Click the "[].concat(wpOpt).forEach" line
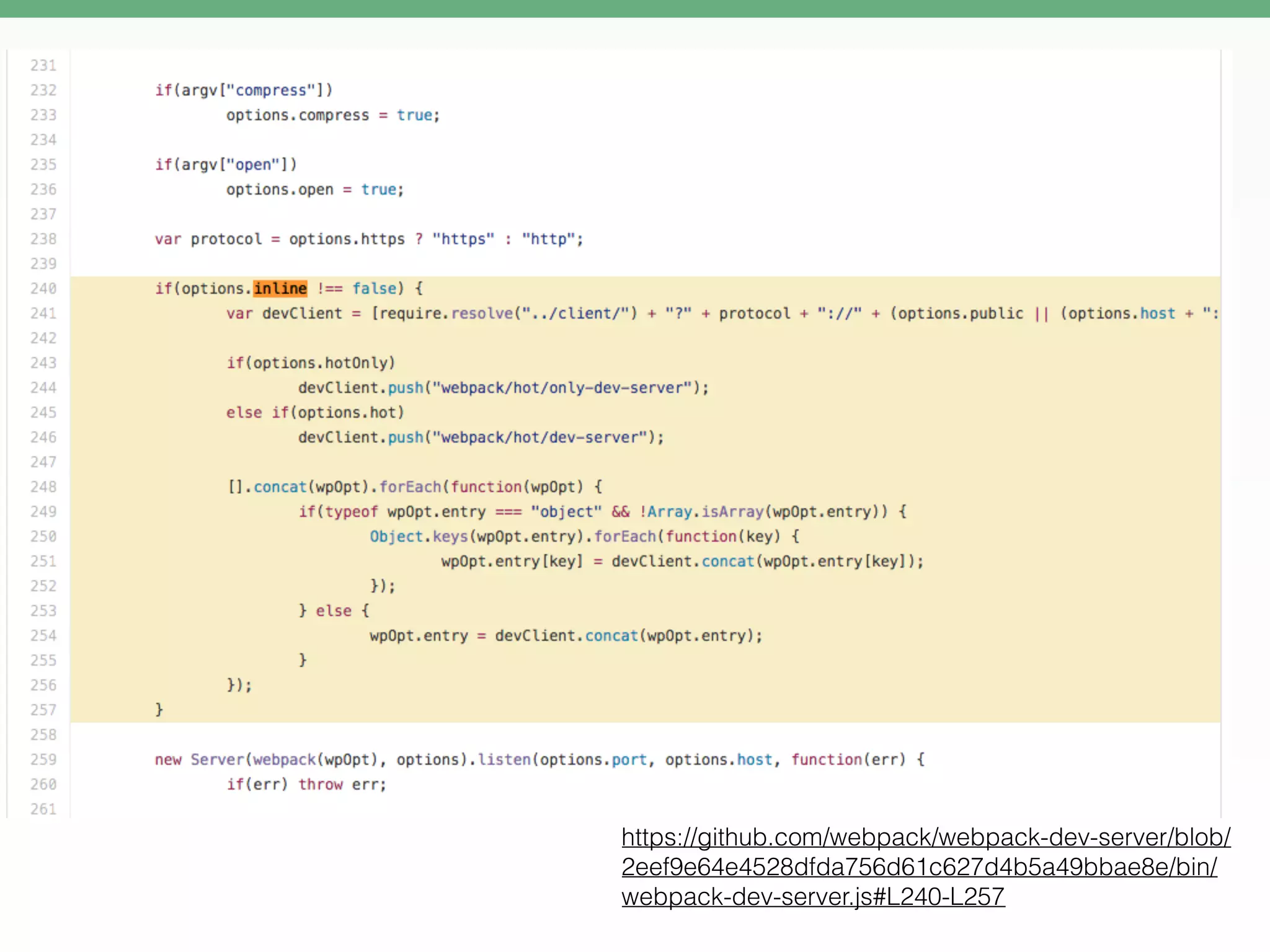 coord(414,487)
